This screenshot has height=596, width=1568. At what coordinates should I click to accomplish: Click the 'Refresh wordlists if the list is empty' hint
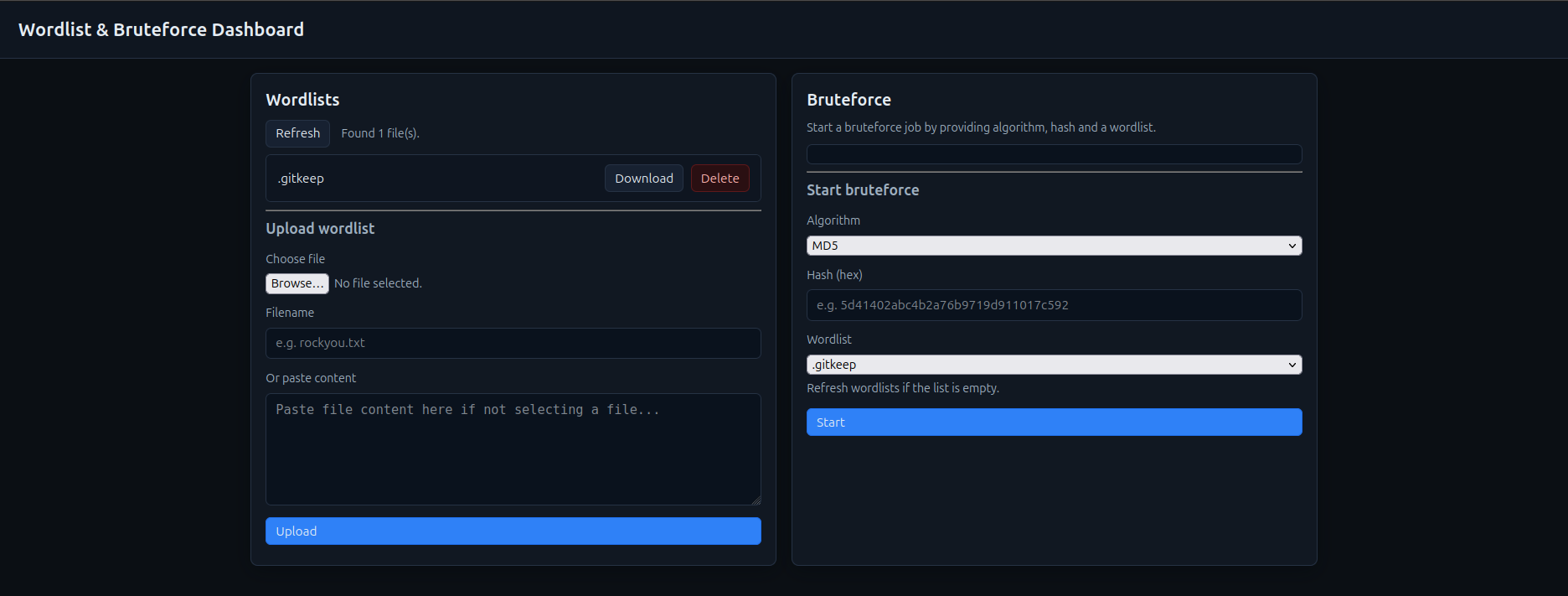coord(902,388)
